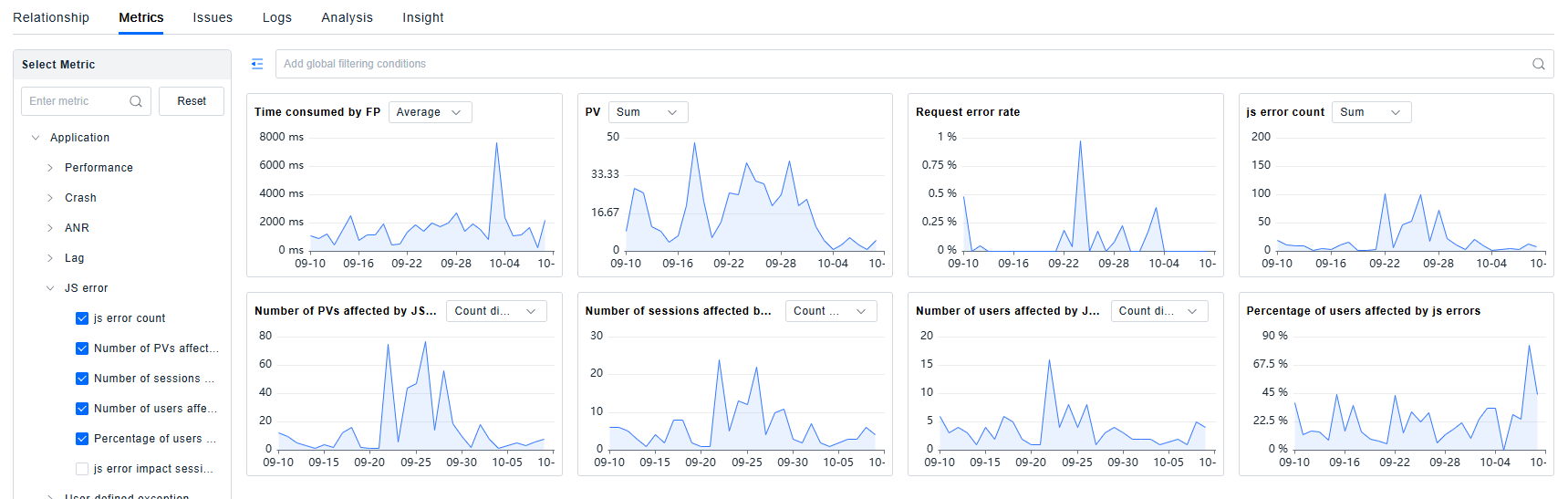Open the Sum dropdown on PV chart
Viewport: 1568px width, 499px height.
[647, 112]
